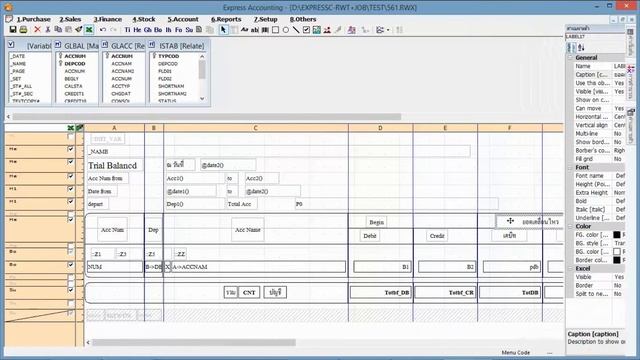Click the BG. color white swatch
The height and width of the screenshot is (360, 640).
point(617,252)
